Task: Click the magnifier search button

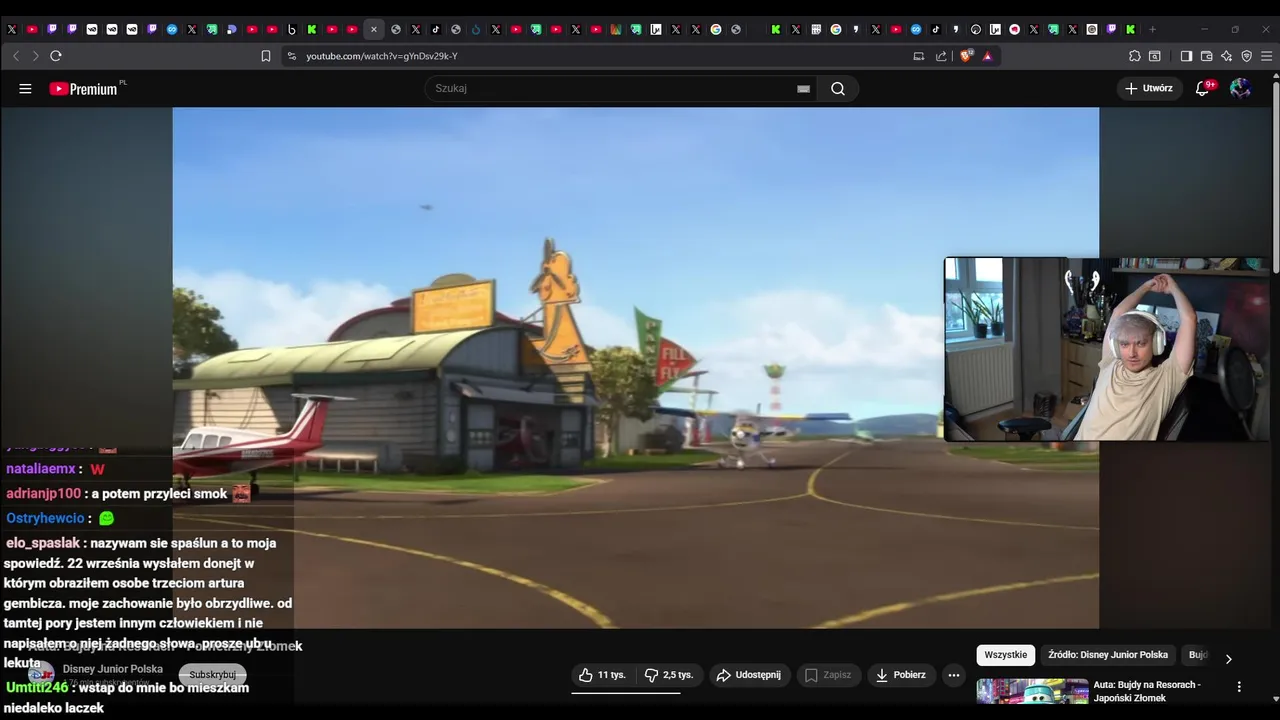Action: (x=838, y=88)
